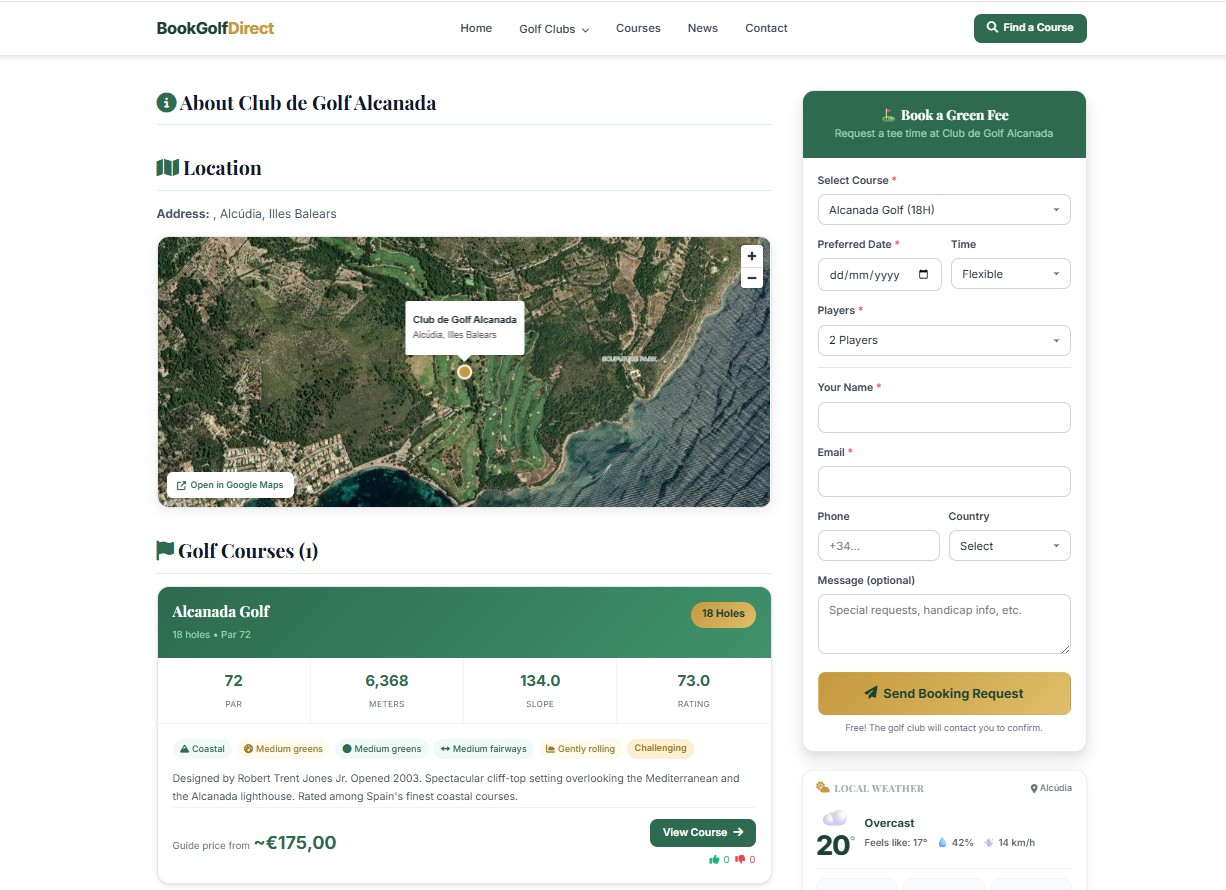Click the thumbs down icon

[x=740, y=859]
